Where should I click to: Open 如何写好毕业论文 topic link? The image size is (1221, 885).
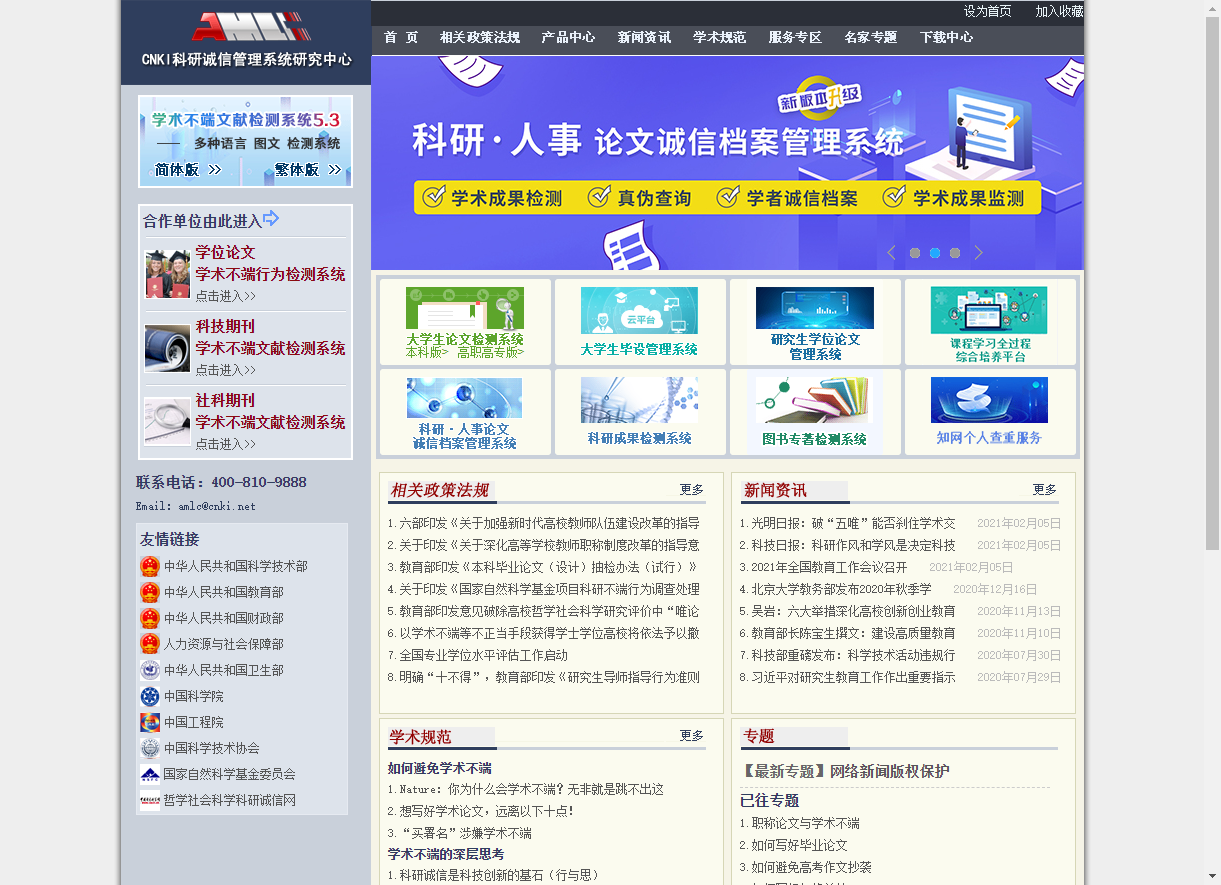[800, 845]
